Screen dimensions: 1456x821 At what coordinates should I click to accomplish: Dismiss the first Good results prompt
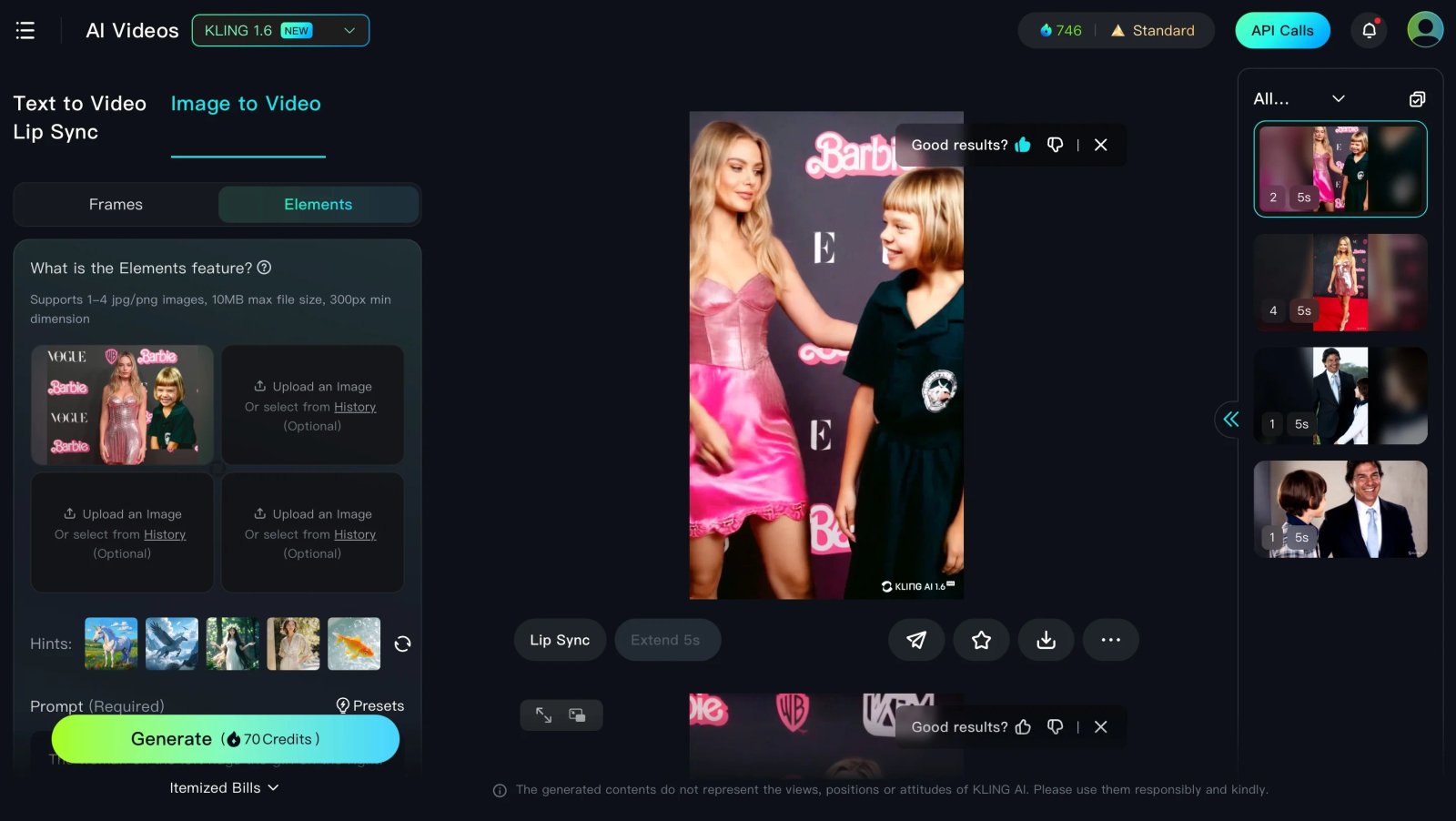click(x=1101, y=145)
